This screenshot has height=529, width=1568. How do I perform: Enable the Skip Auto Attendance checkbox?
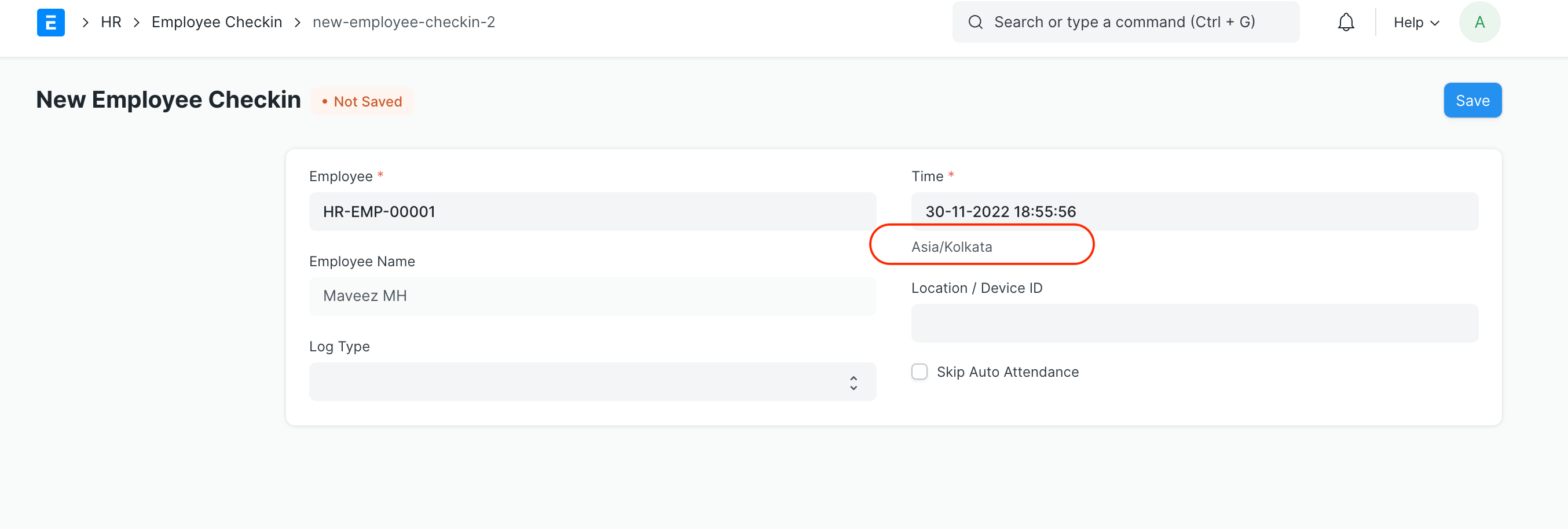(x=919, y=372)
